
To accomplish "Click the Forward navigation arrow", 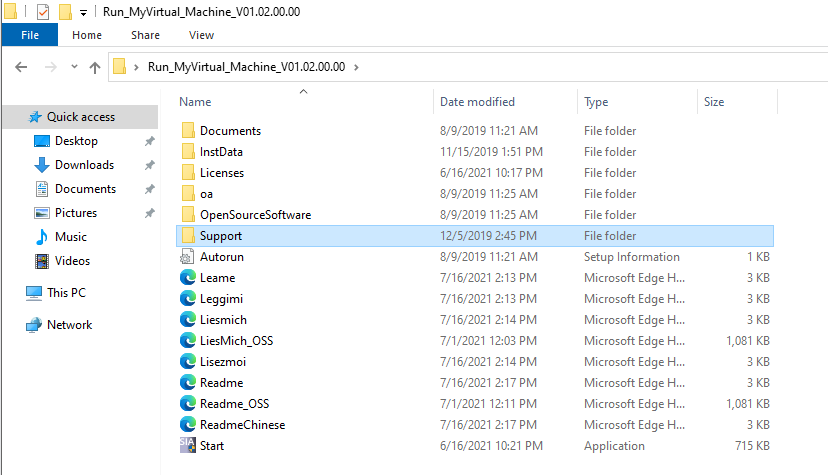I will click(x=51, y=67).
